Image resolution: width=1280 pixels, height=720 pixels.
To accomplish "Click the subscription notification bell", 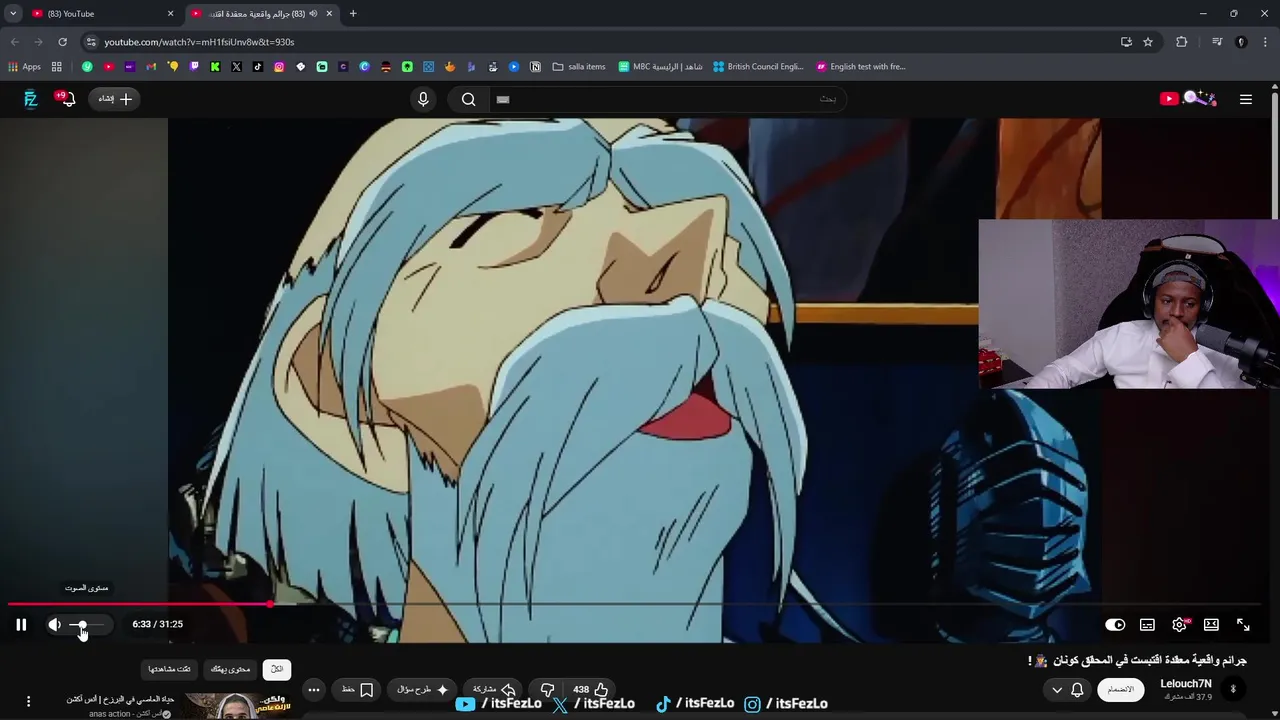I will tap(1077, 689).
